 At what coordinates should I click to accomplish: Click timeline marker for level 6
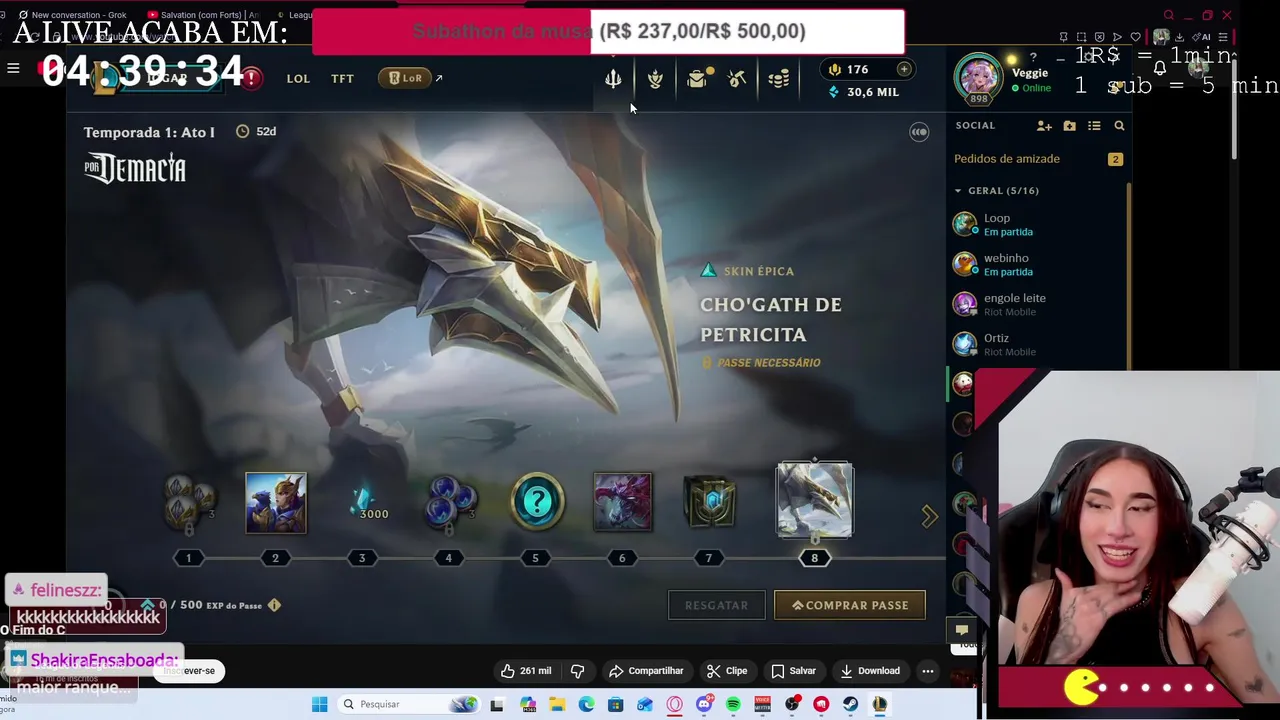click(622, 558)
